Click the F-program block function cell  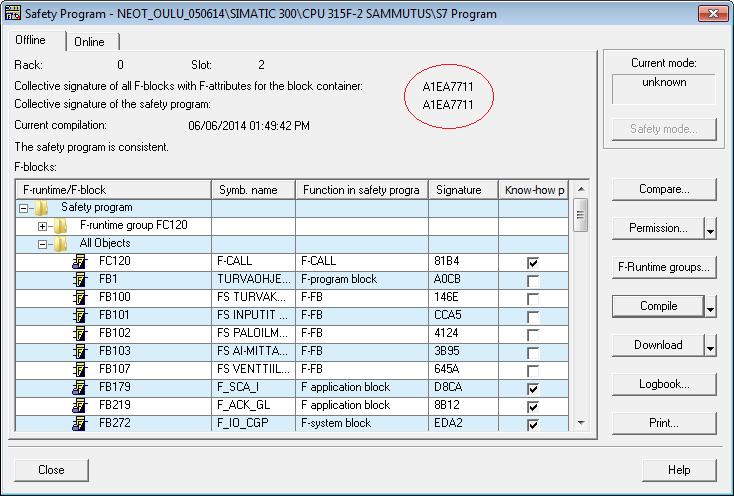pyautogui.click(x=362, y=279)
